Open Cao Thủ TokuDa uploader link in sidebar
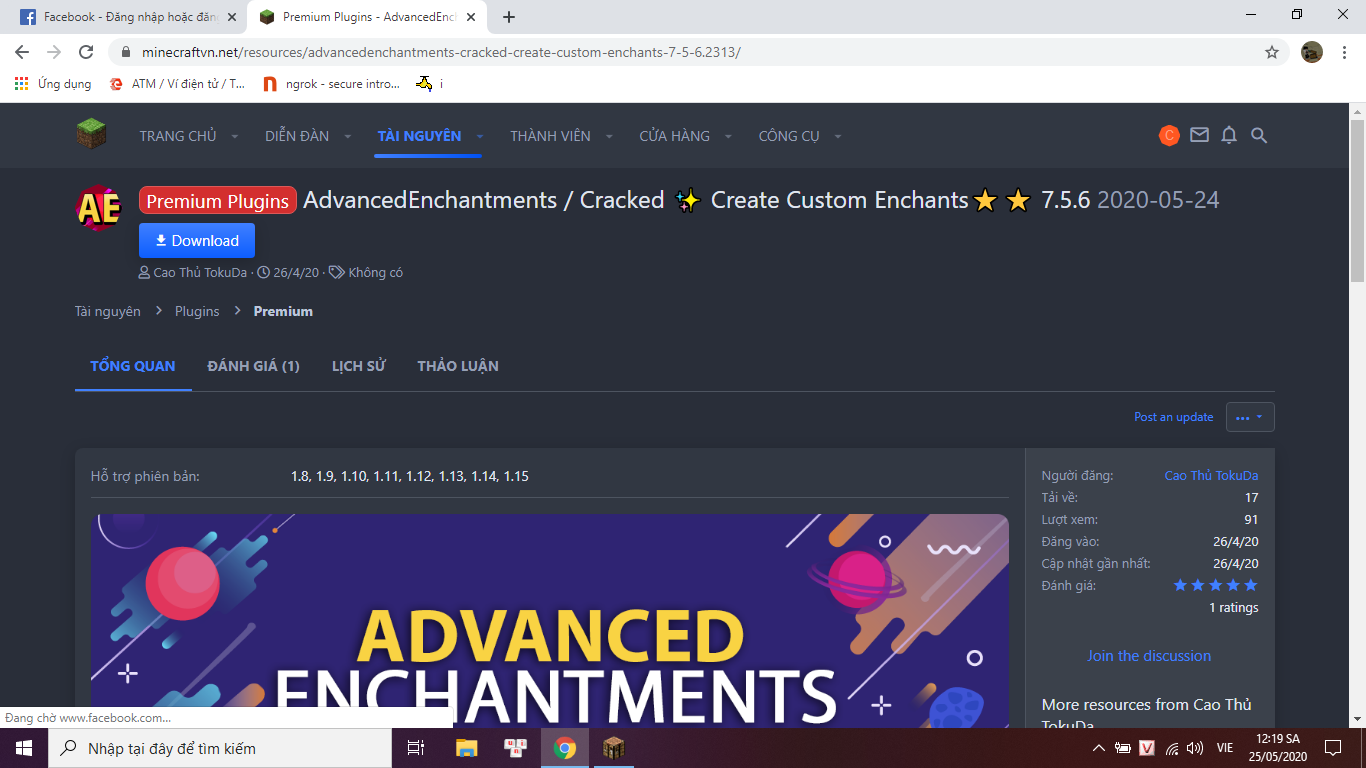The height and width of the screenshot is (768, 1366). [1211, 476]
